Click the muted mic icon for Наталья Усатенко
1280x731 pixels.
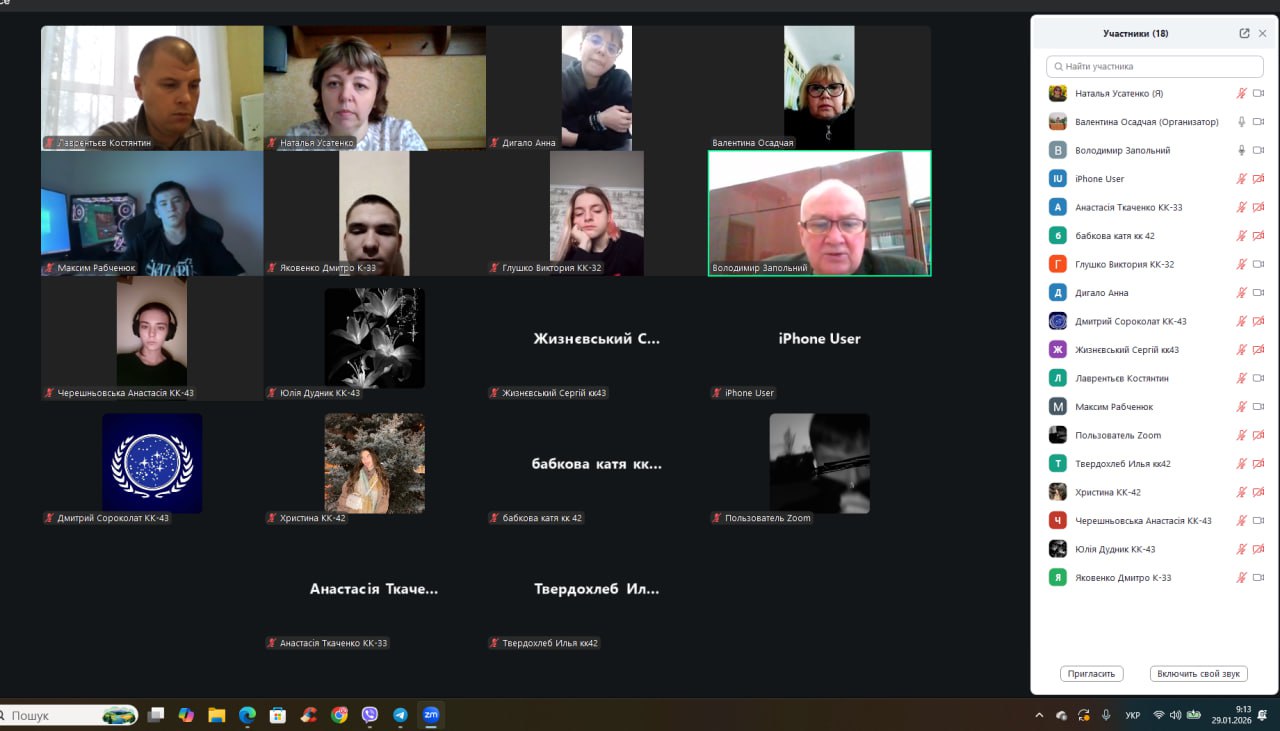(x=1241, y=94)
